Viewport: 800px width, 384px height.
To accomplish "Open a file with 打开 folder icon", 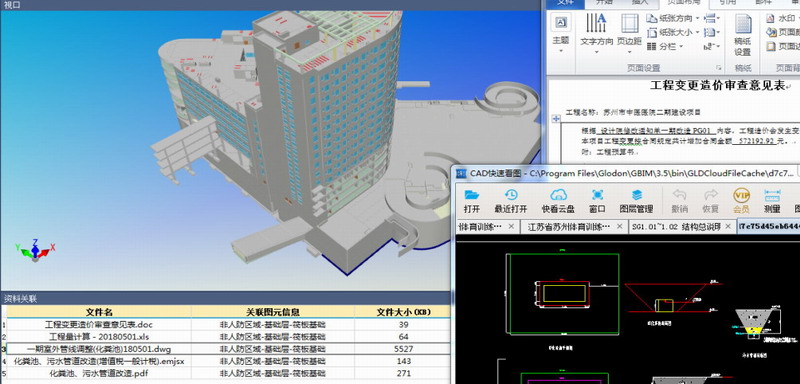I will (472, 201).
